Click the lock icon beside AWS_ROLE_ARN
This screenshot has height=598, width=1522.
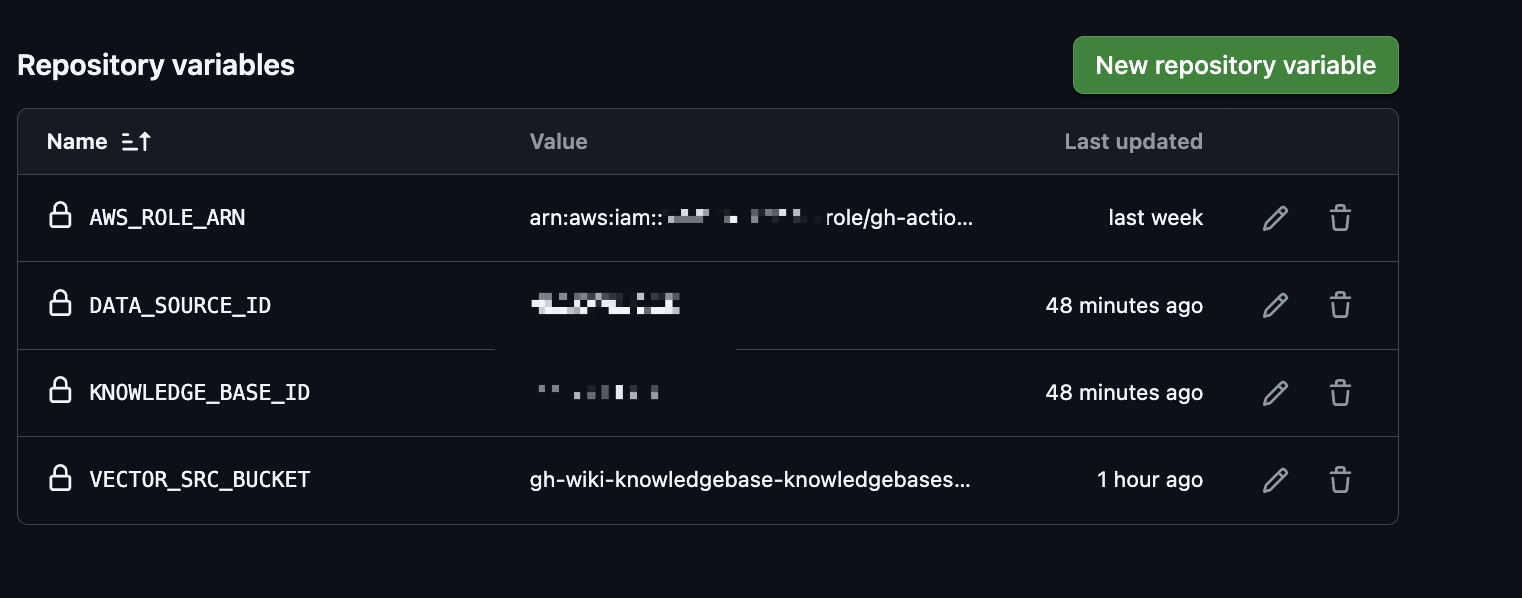click(x=60, y=217)
